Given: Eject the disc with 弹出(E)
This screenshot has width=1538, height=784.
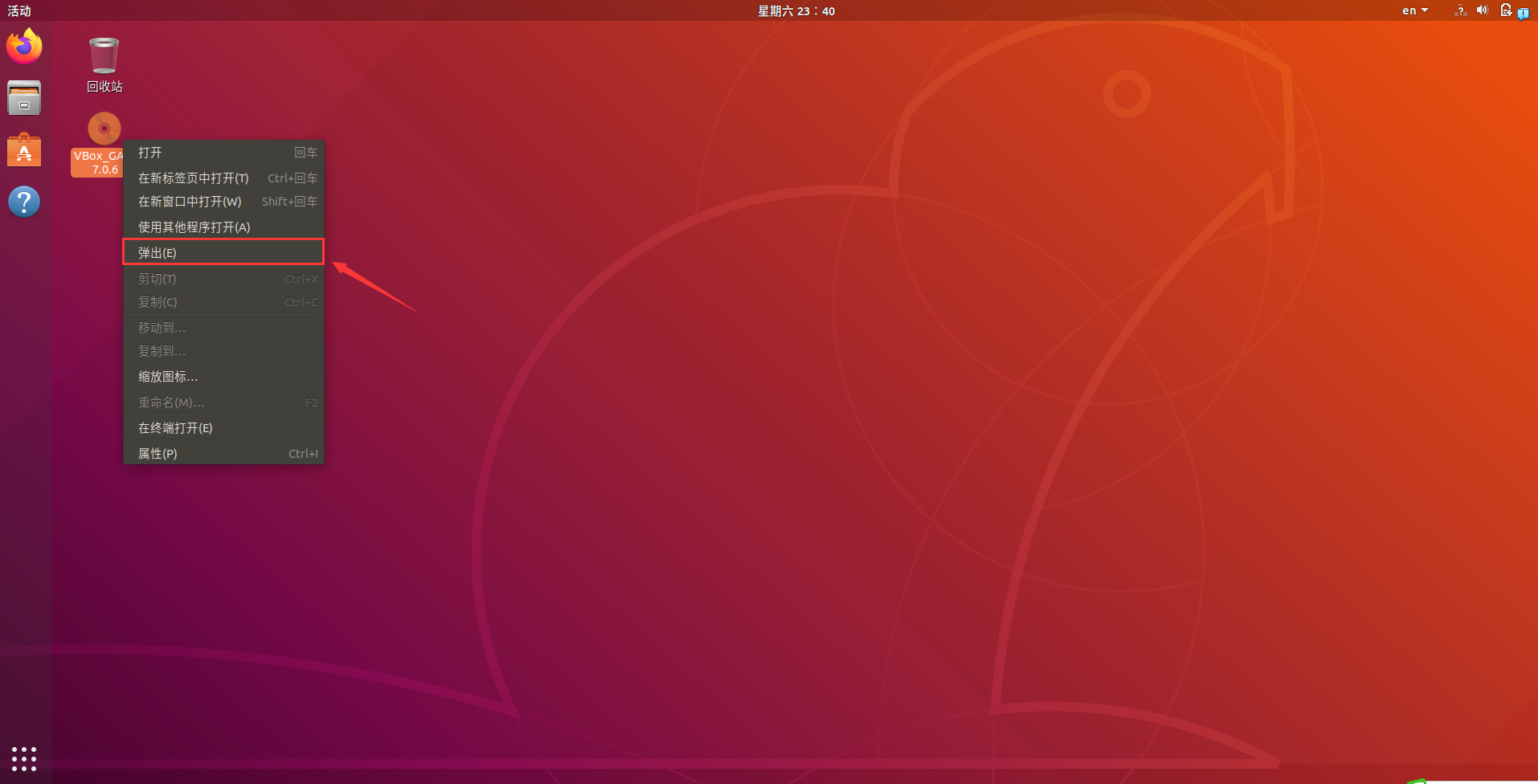Looking at the screenshot, I should pyautogui.click(x=223, y=252).
